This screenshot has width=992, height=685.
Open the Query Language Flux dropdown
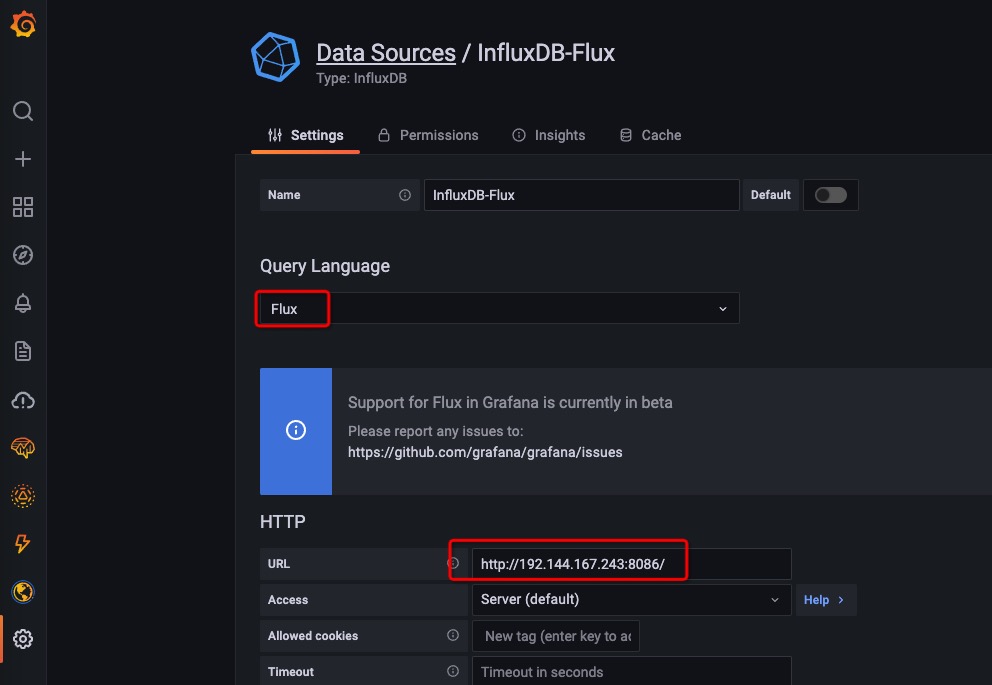499,309
